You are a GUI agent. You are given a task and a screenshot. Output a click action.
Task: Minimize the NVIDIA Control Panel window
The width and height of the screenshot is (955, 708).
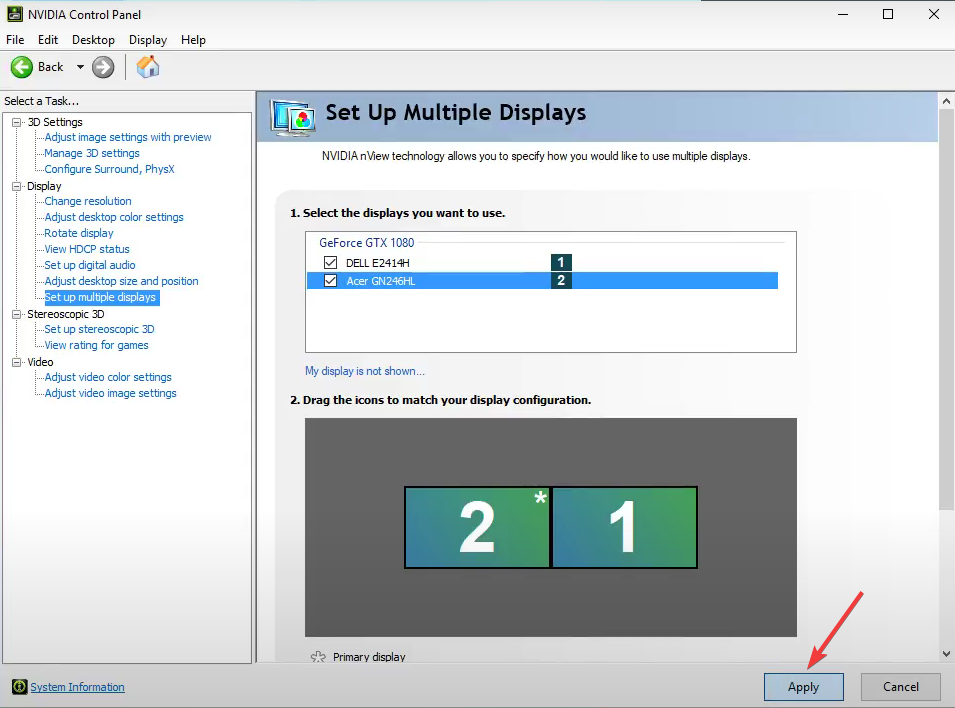tap(843, 14)
